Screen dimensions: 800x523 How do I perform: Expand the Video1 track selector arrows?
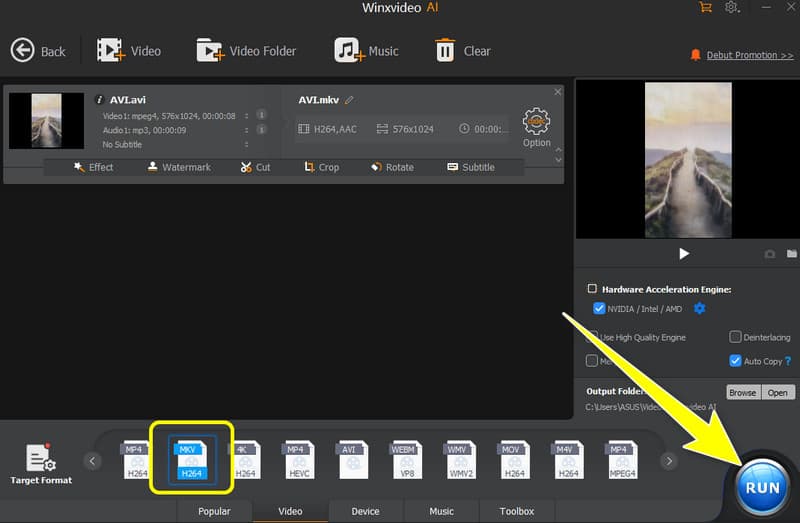[x=246, y=116]
